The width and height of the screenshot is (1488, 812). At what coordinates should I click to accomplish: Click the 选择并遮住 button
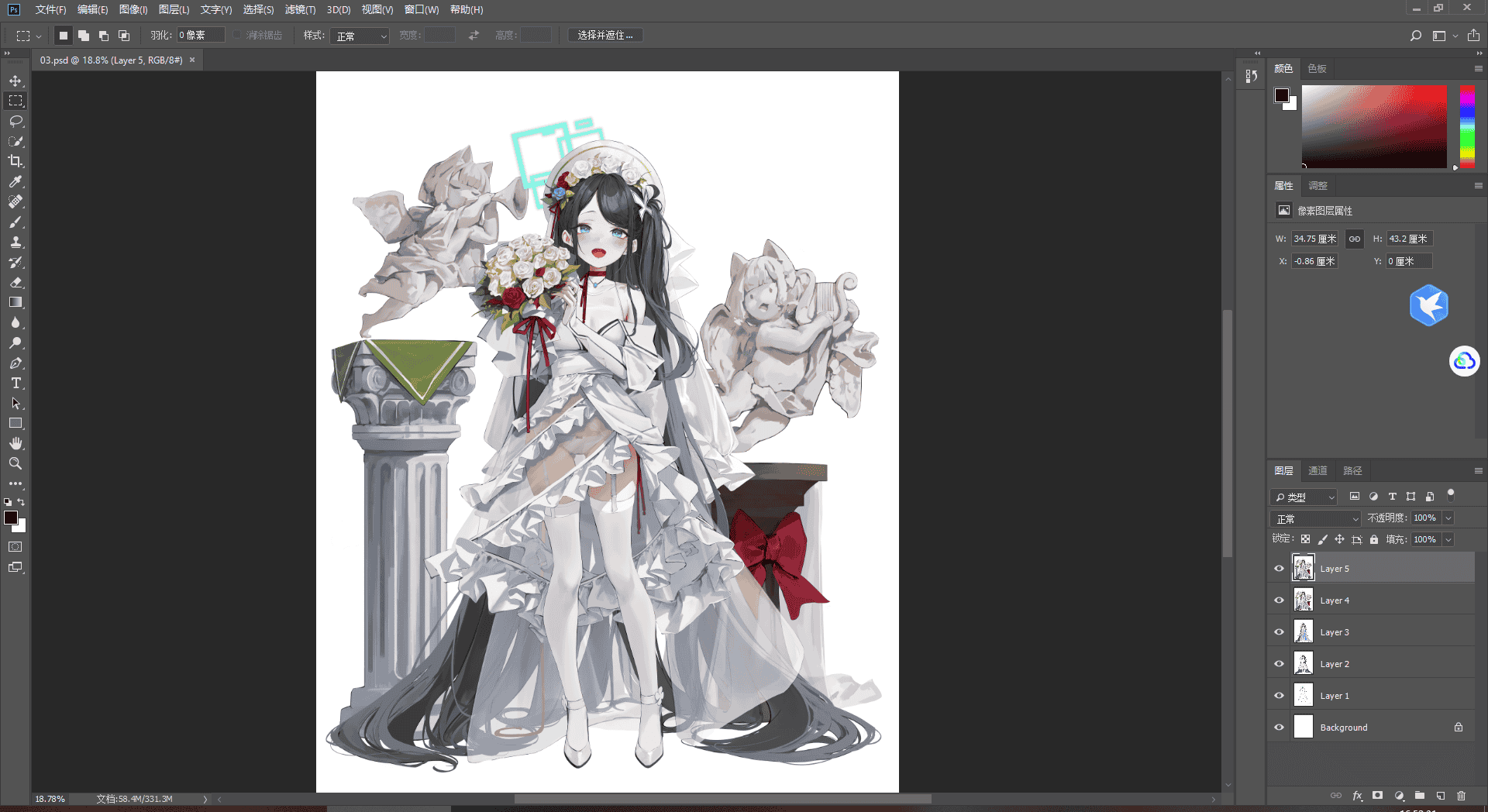click(605, 36)
